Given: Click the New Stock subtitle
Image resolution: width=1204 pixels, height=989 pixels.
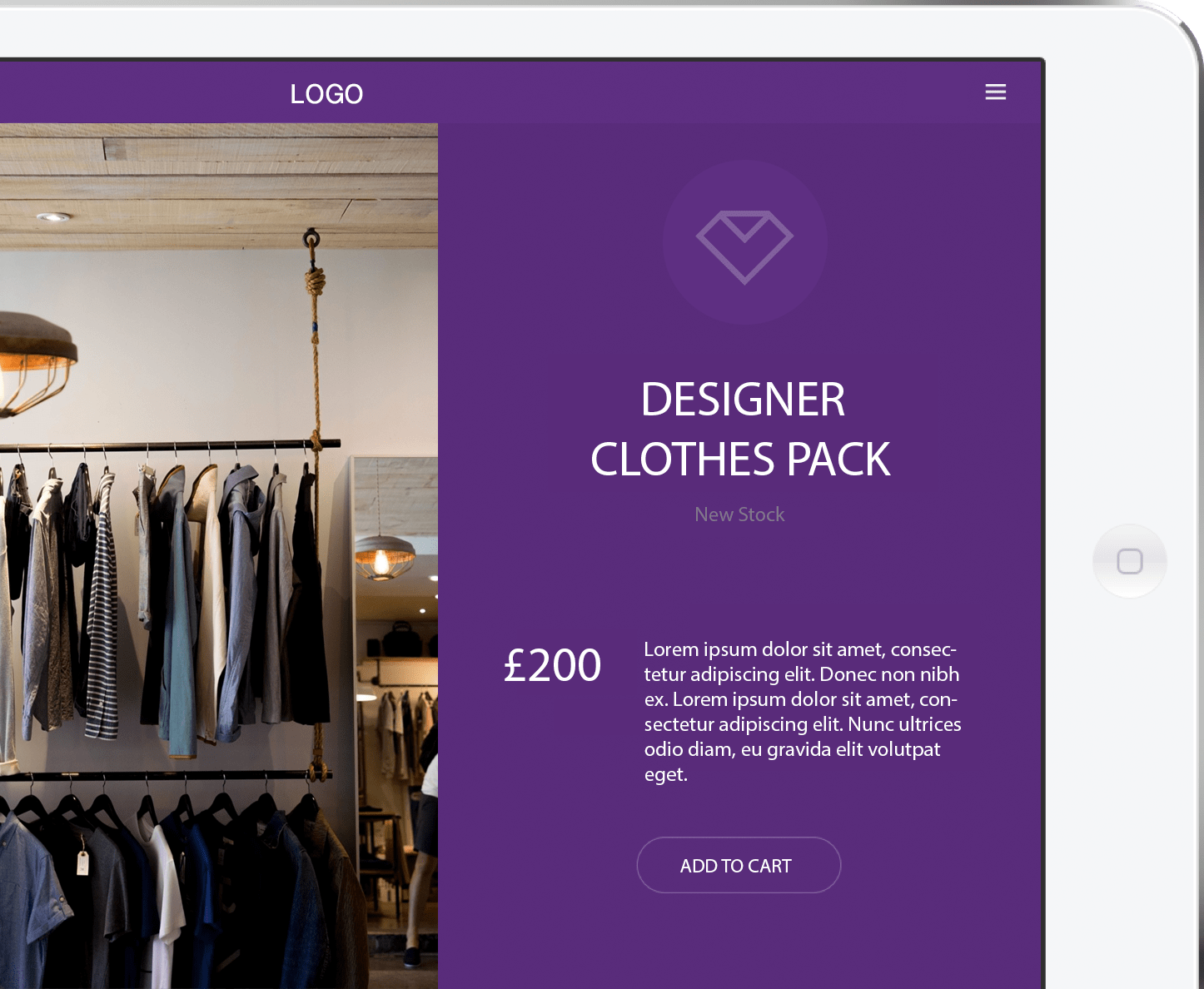Looking at the screenshot, I should coord(739,514).
